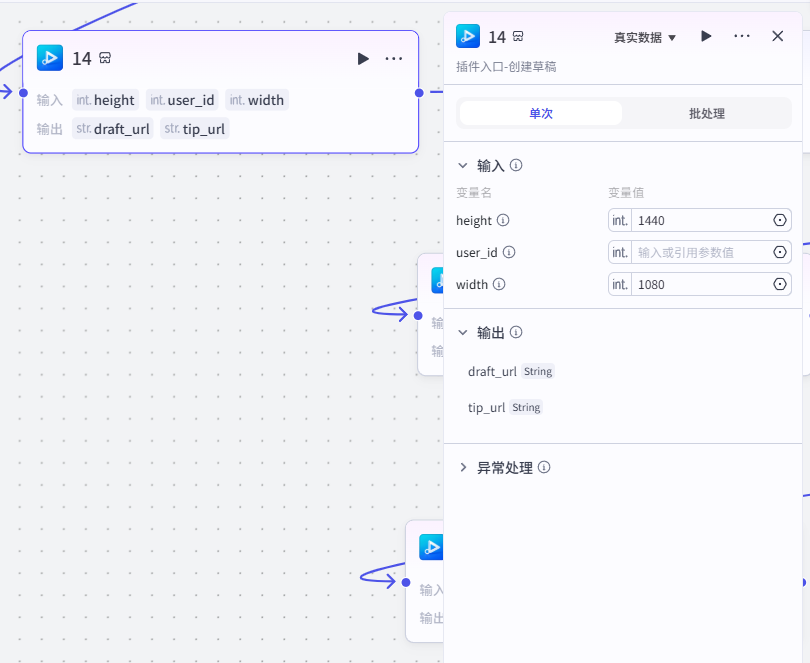
Task: Switch to the 批处理 tab
Action: coord(707,113)
